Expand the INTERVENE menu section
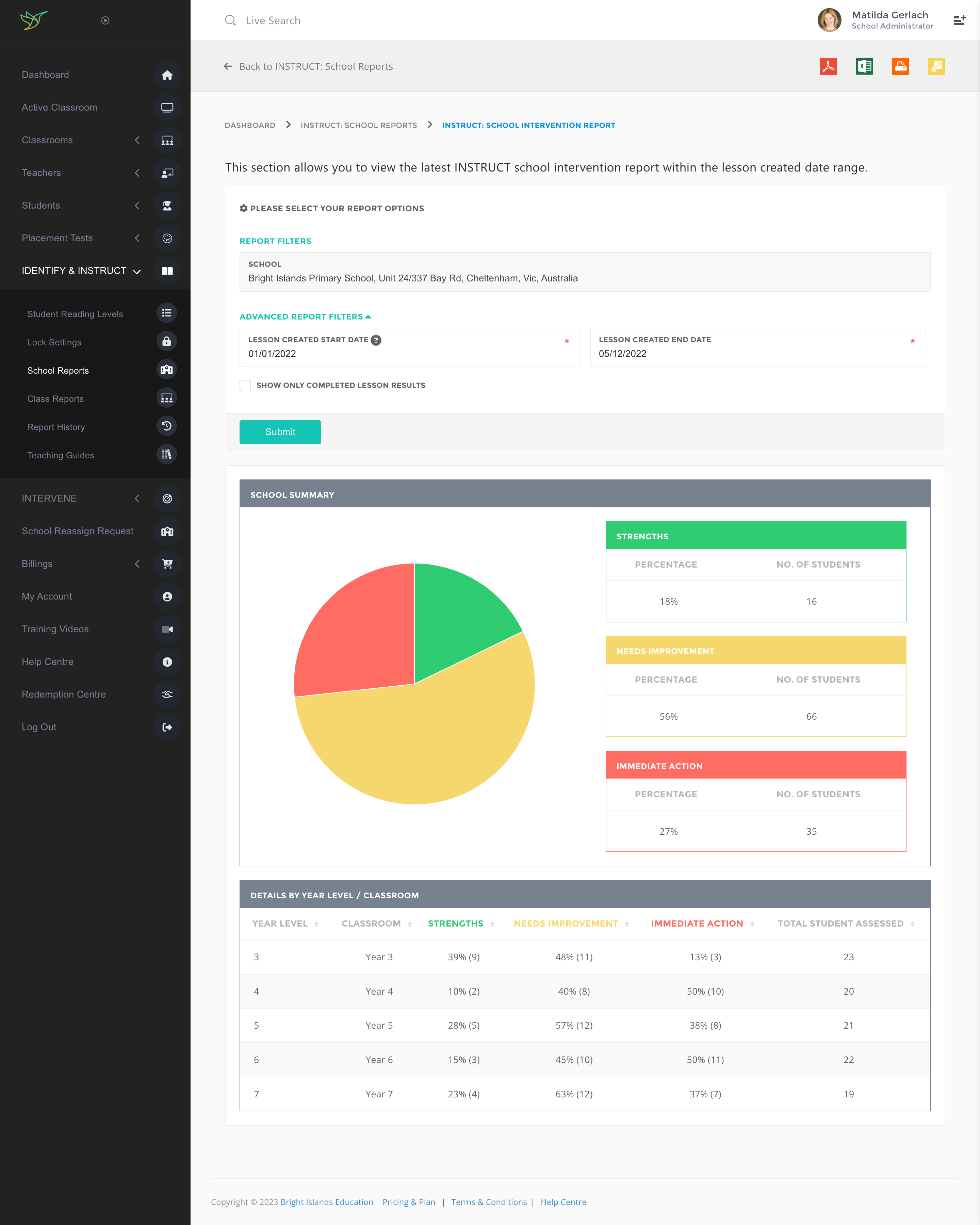This screenshot has width=980, height=1225. [x=49, y=498]
